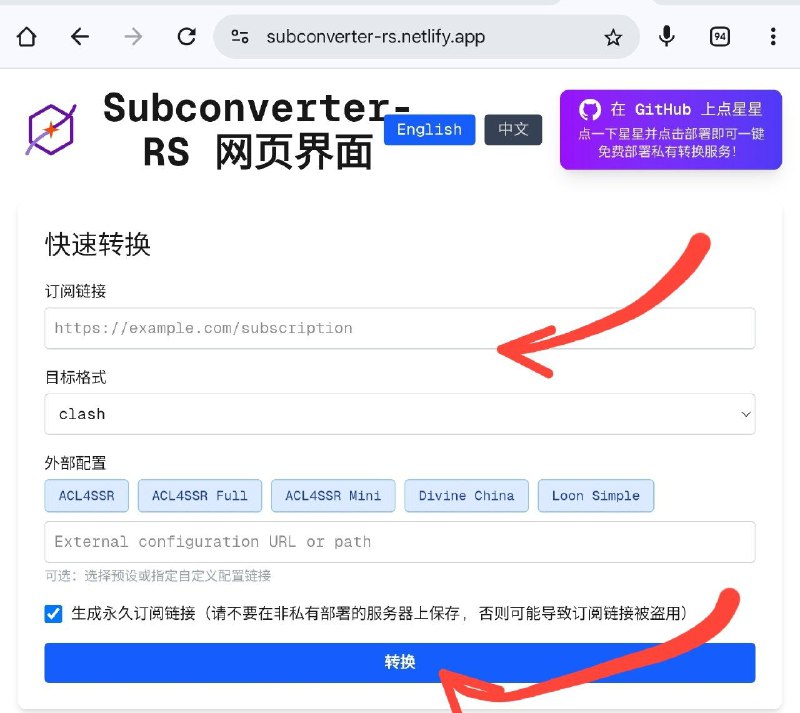
Task: Click the forward arrow in the browser
Action: click(133, 37)
